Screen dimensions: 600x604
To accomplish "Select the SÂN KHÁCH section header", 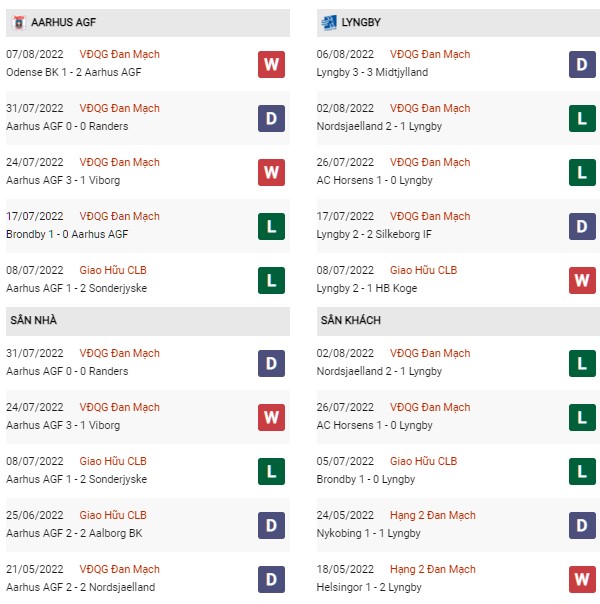I will [x=352, y=320].
